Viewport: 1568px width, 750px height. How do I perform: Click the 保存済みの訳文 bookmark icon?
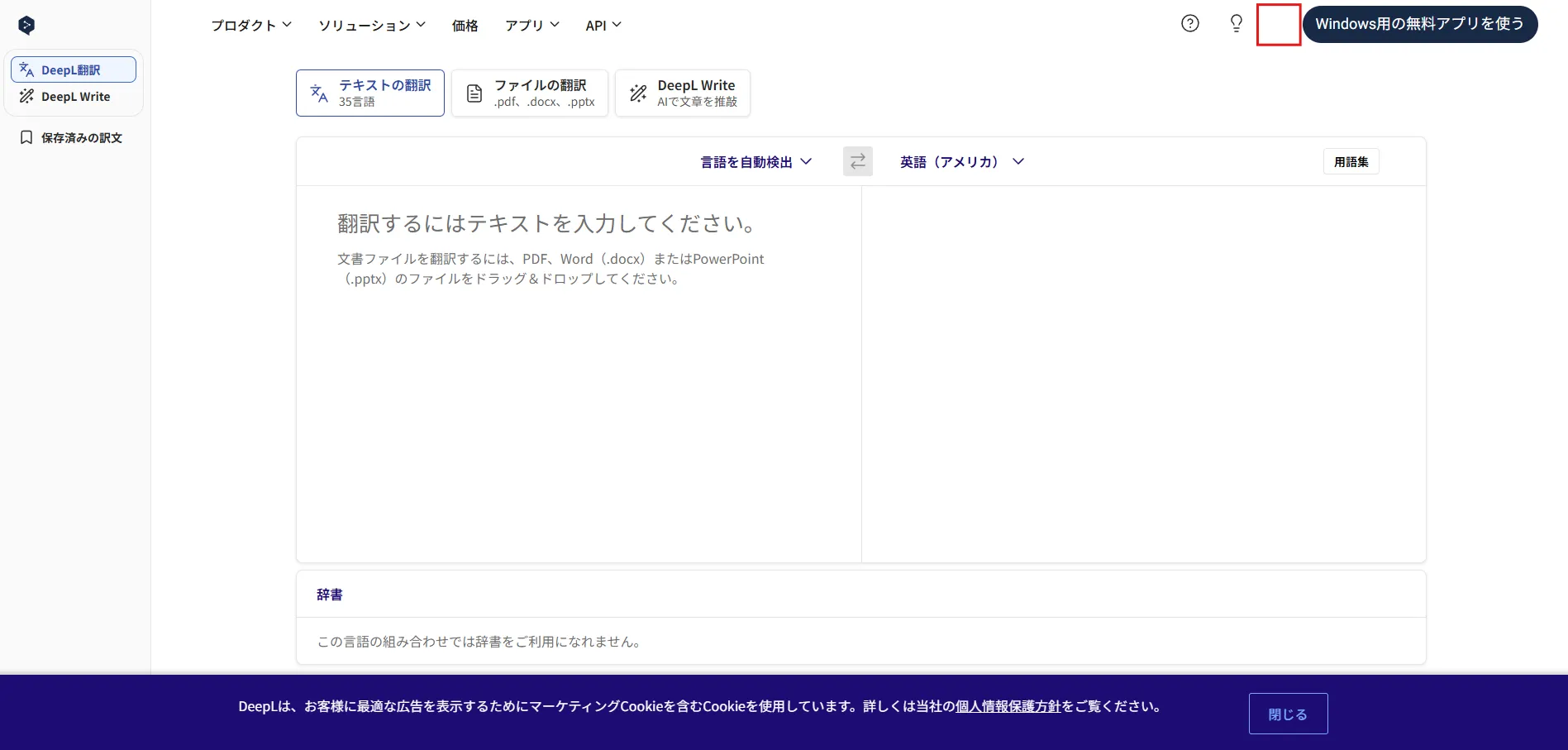26,137
